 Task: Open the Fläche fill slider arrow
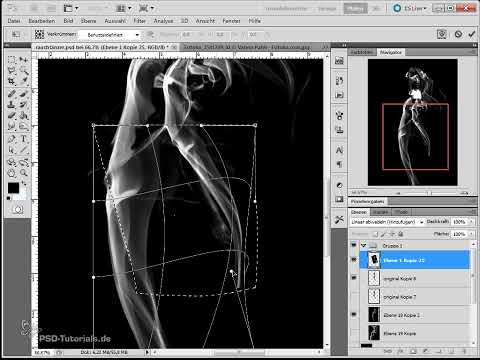tap(471, 234)
